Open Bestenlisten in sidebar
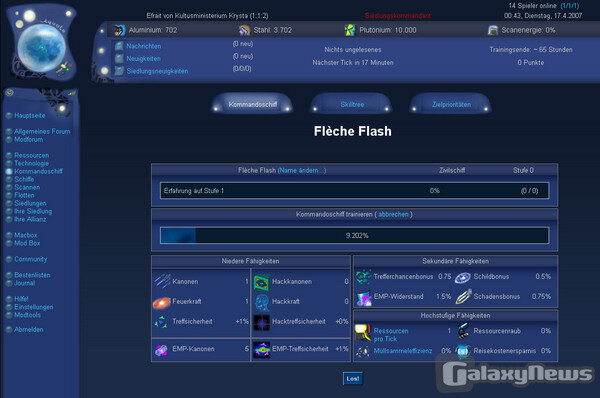600x398 pixels. pyautogui.click(x=32, y=275)
